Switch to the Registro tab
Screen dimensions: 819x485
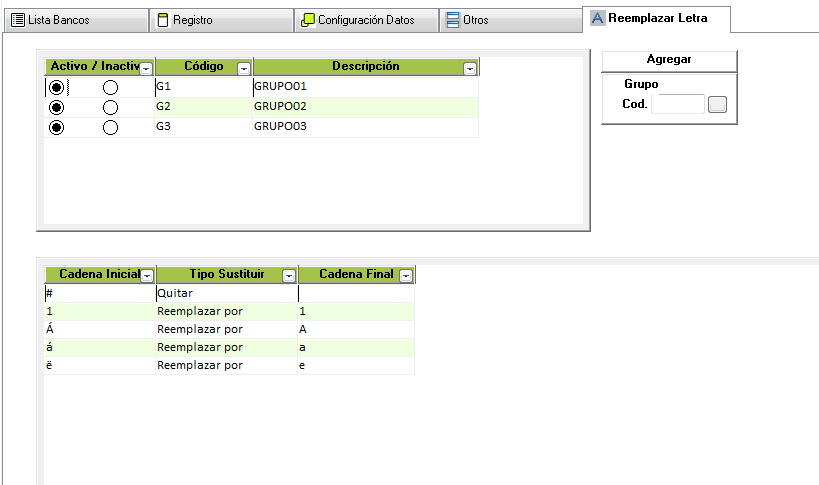tap(221, 20)
